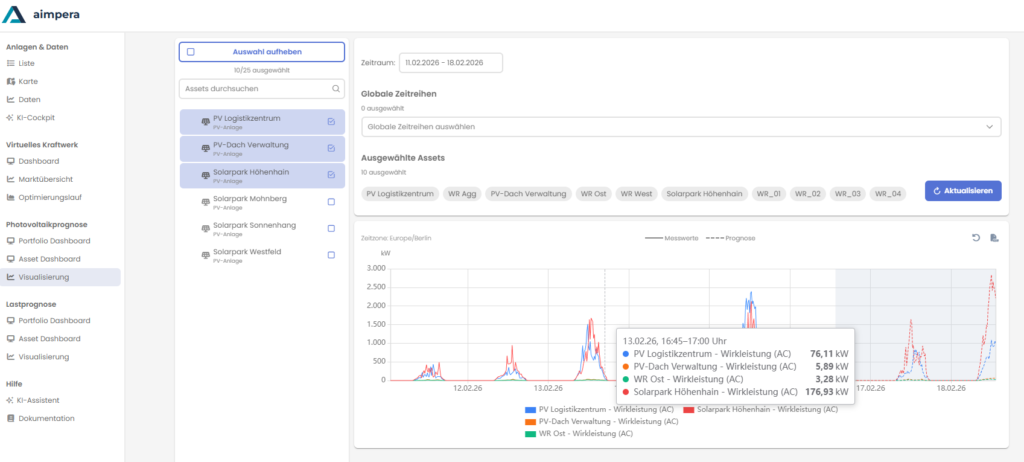
Task: Go to Marktübersicht under Virtuelles Kraftwerk
Action: 45,179
